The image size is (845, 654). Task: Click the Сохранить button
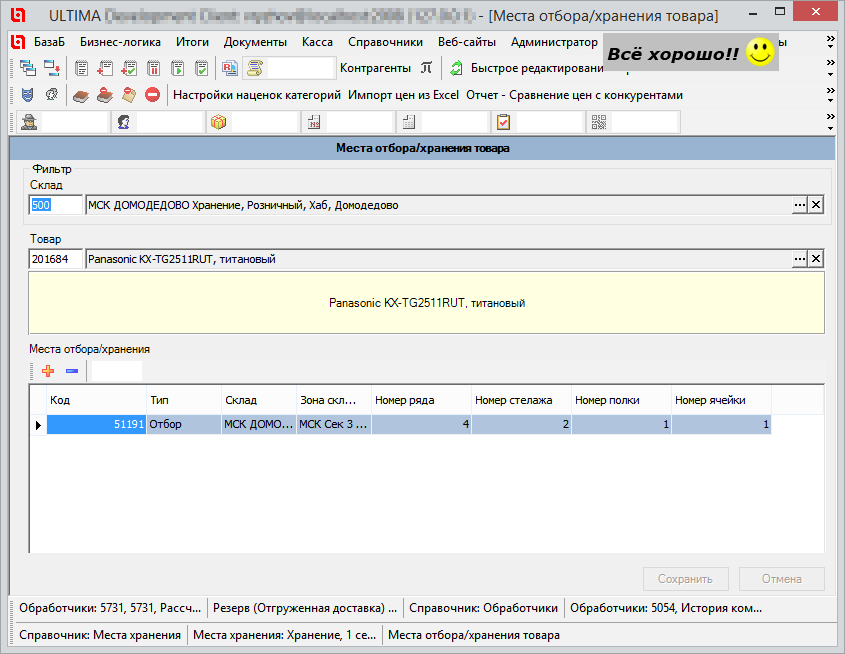tap(685, 579)
